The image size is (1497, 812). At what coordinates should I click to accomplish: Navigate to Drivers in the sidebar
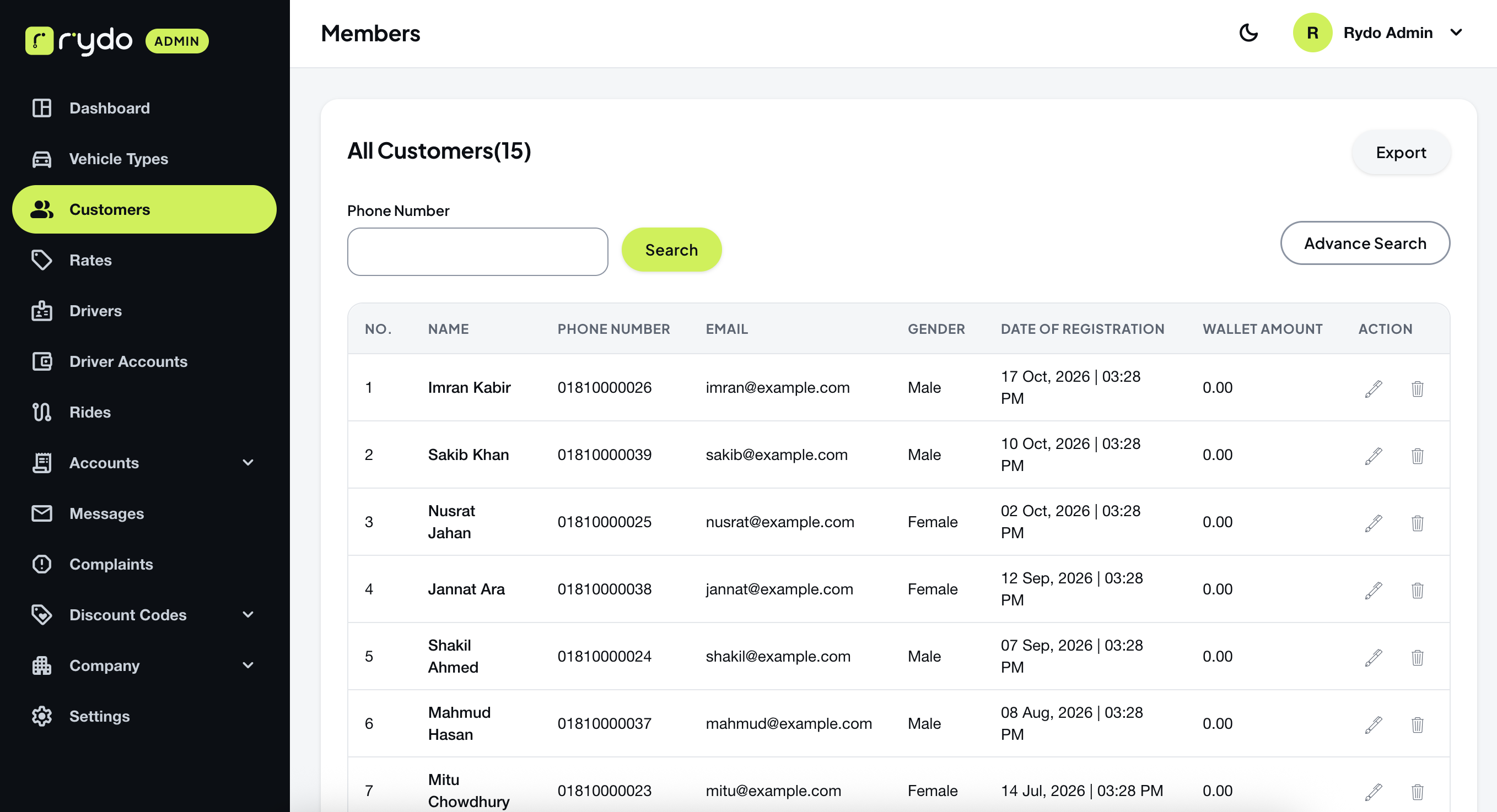pyautogui.click(x=144, y=311)
